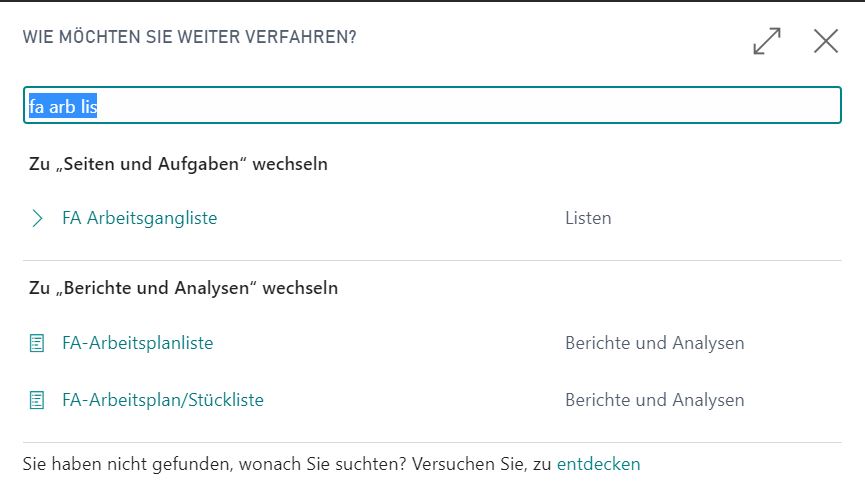Open the FA-Arbeitsplanliste report
This screenshot has height=485, width=865.
click(x=137, y=343)
